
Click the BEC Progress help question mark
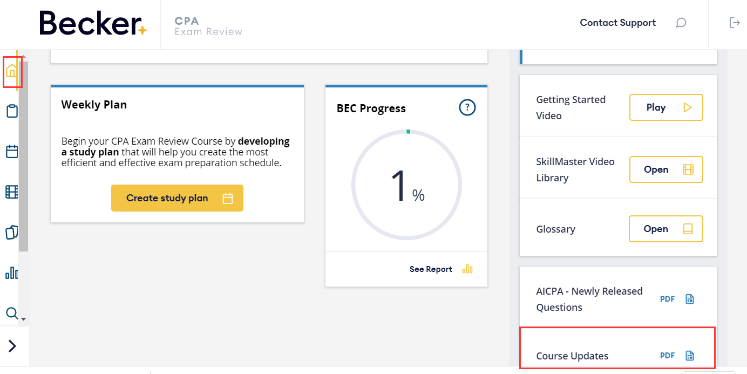[467, 108]
